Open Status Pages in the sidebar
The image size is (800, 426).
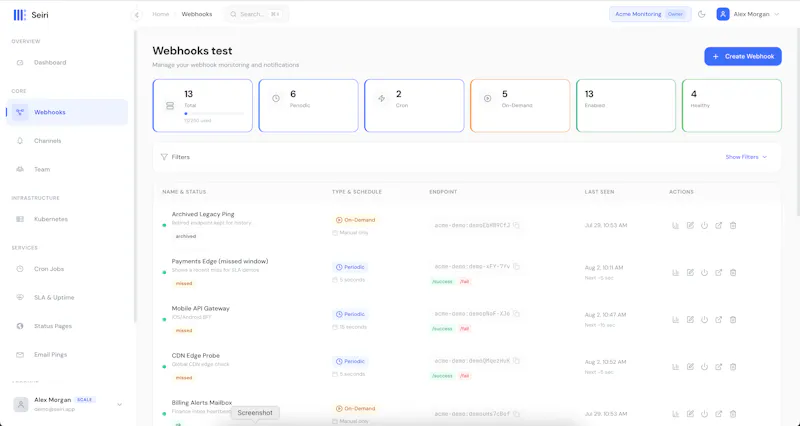pos(53,326)
